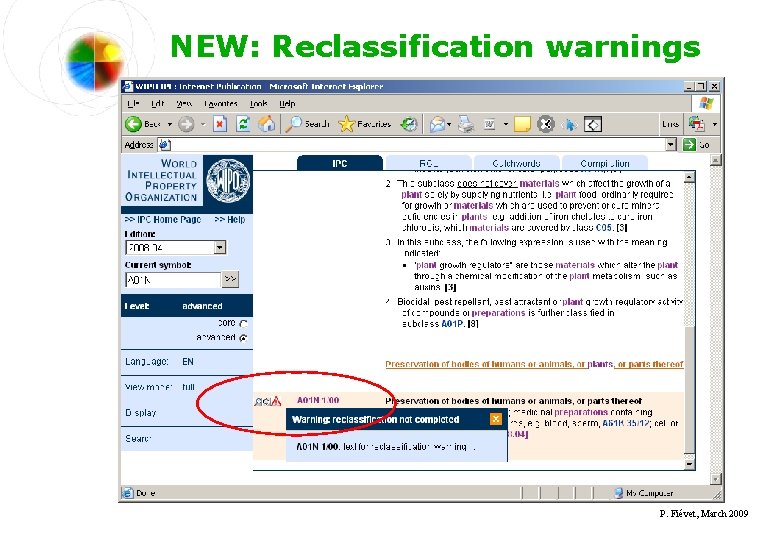Switch to the RCL tab
This screenshot has height=540, width=780.
click(x=428, y=163)
